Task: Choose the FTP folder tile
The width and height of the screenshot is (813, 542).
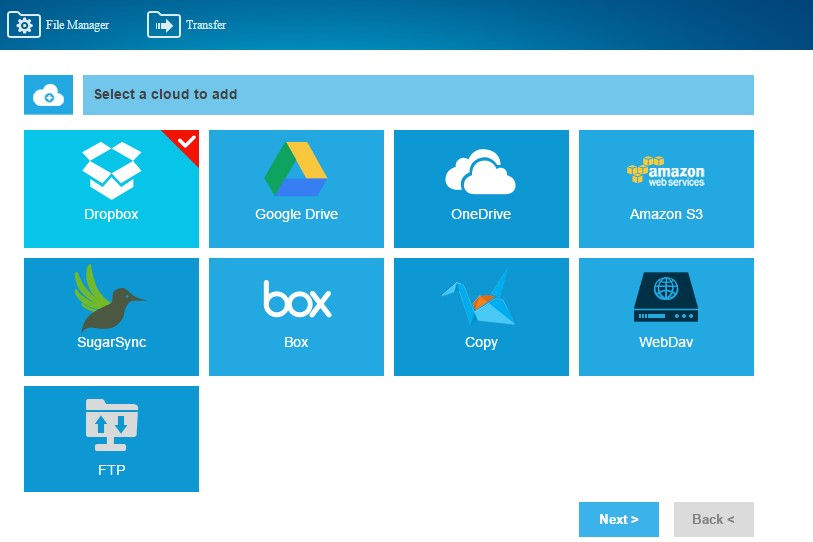Action: click(111, 439)
